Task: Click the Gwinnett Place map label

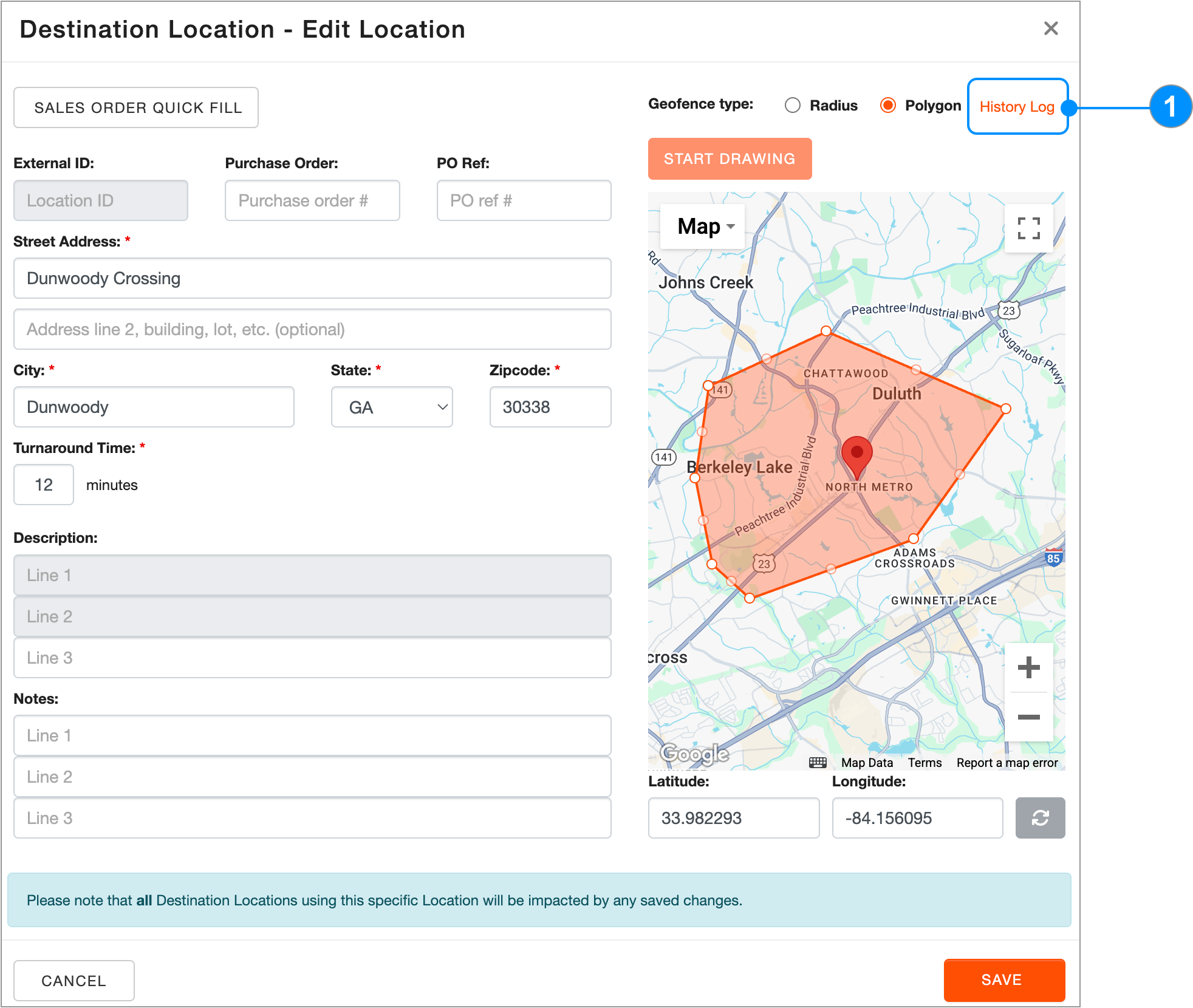Action: point(944,601)
